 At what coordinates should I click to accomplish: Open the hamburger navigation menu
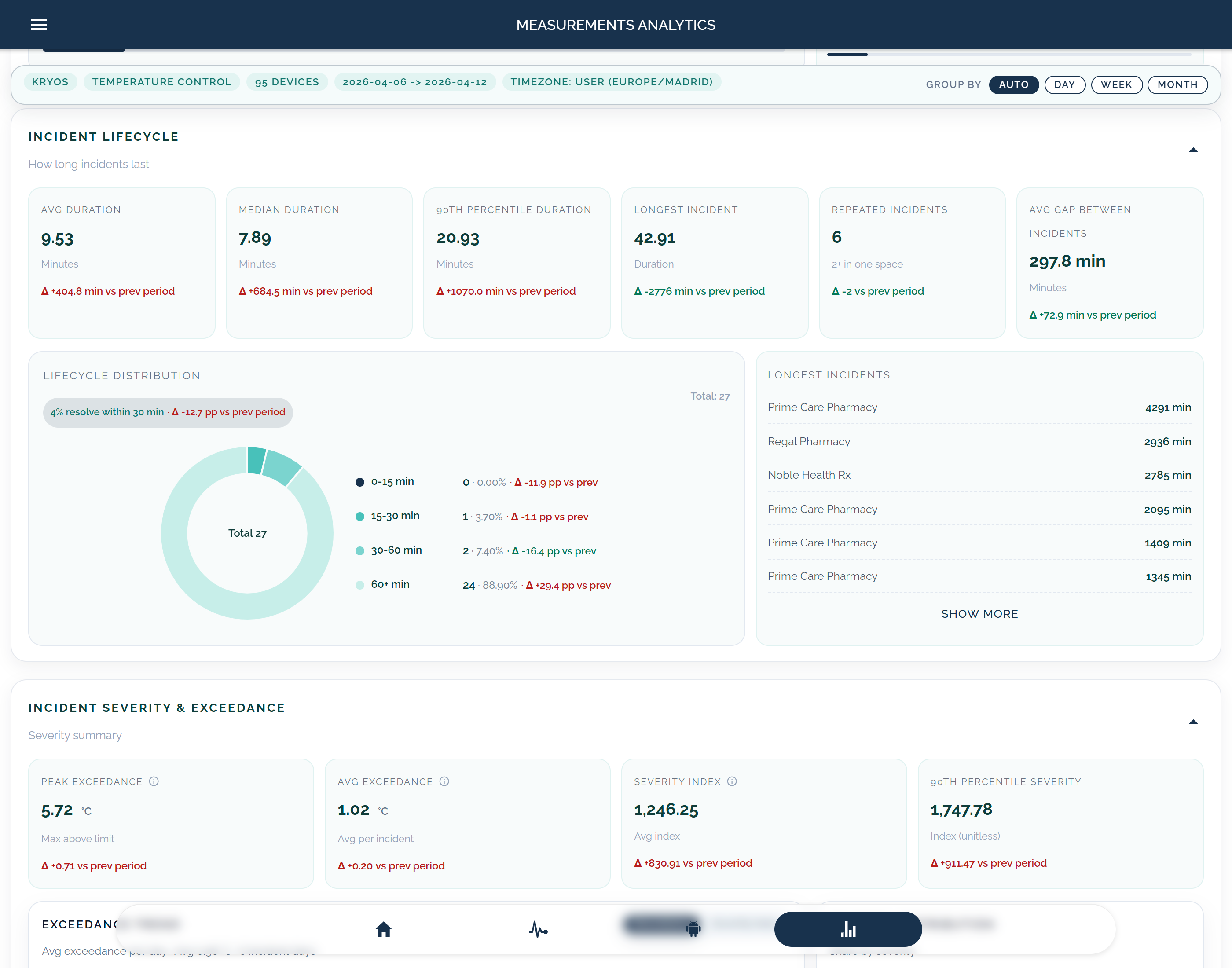[39, 24]
